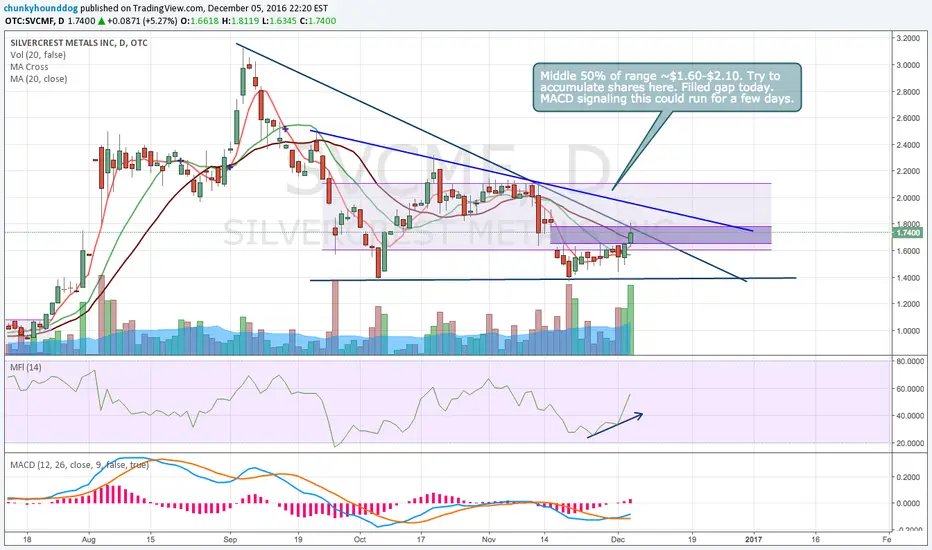Click the Nov date axis label
932x550 pixels.
pos(489,540)
